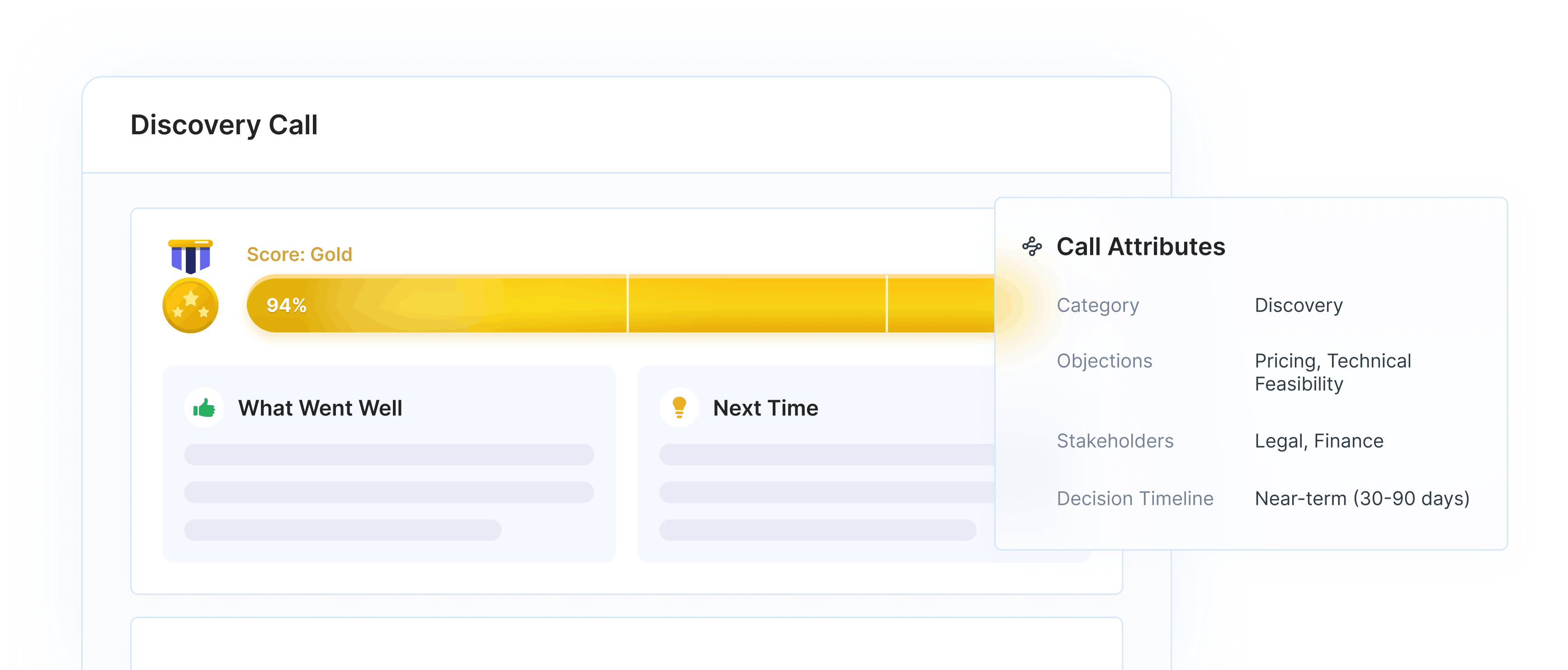Click the Call Attributes nodes icon
Image resolution: width=1568 pixels, height=670 pixels.
pos(1032,246)
